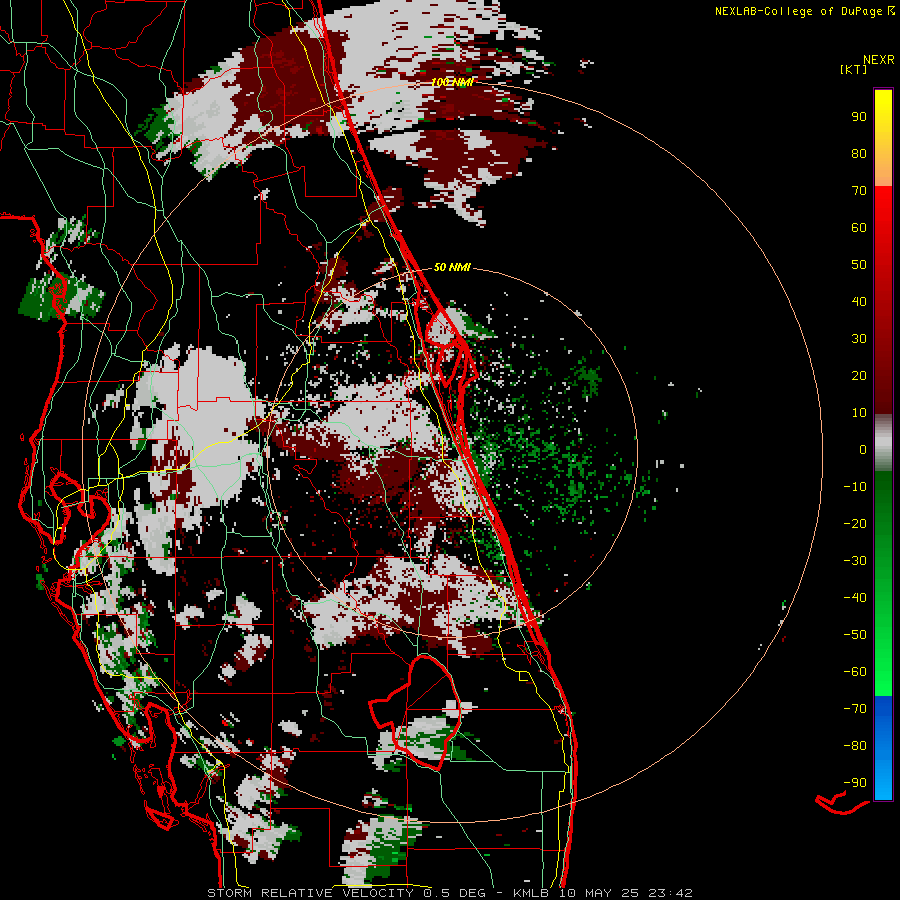Click the [KT] unit label above scale

(x=853, y=69)
